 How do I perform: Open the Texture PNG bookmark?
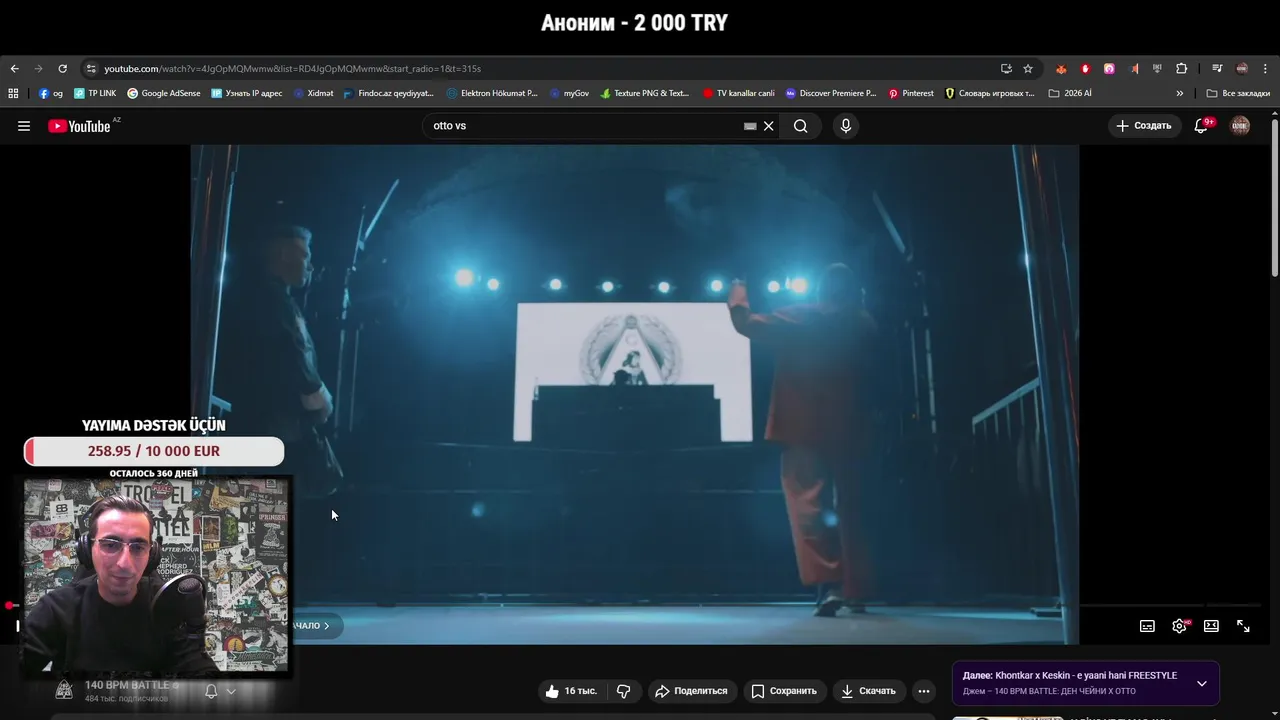[645, 93]
